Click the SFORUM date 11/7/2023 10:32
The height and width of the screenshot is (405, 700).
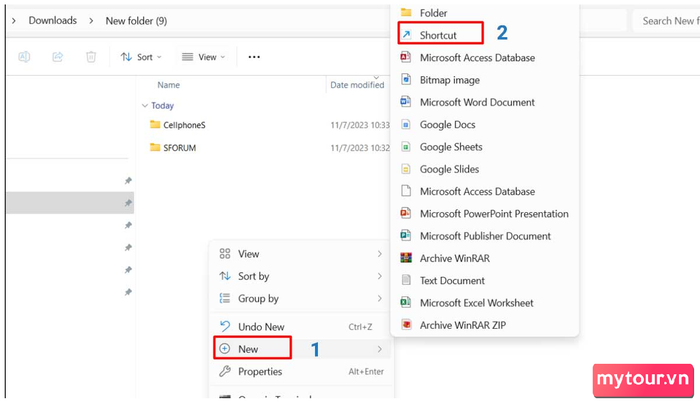[360, 148]
